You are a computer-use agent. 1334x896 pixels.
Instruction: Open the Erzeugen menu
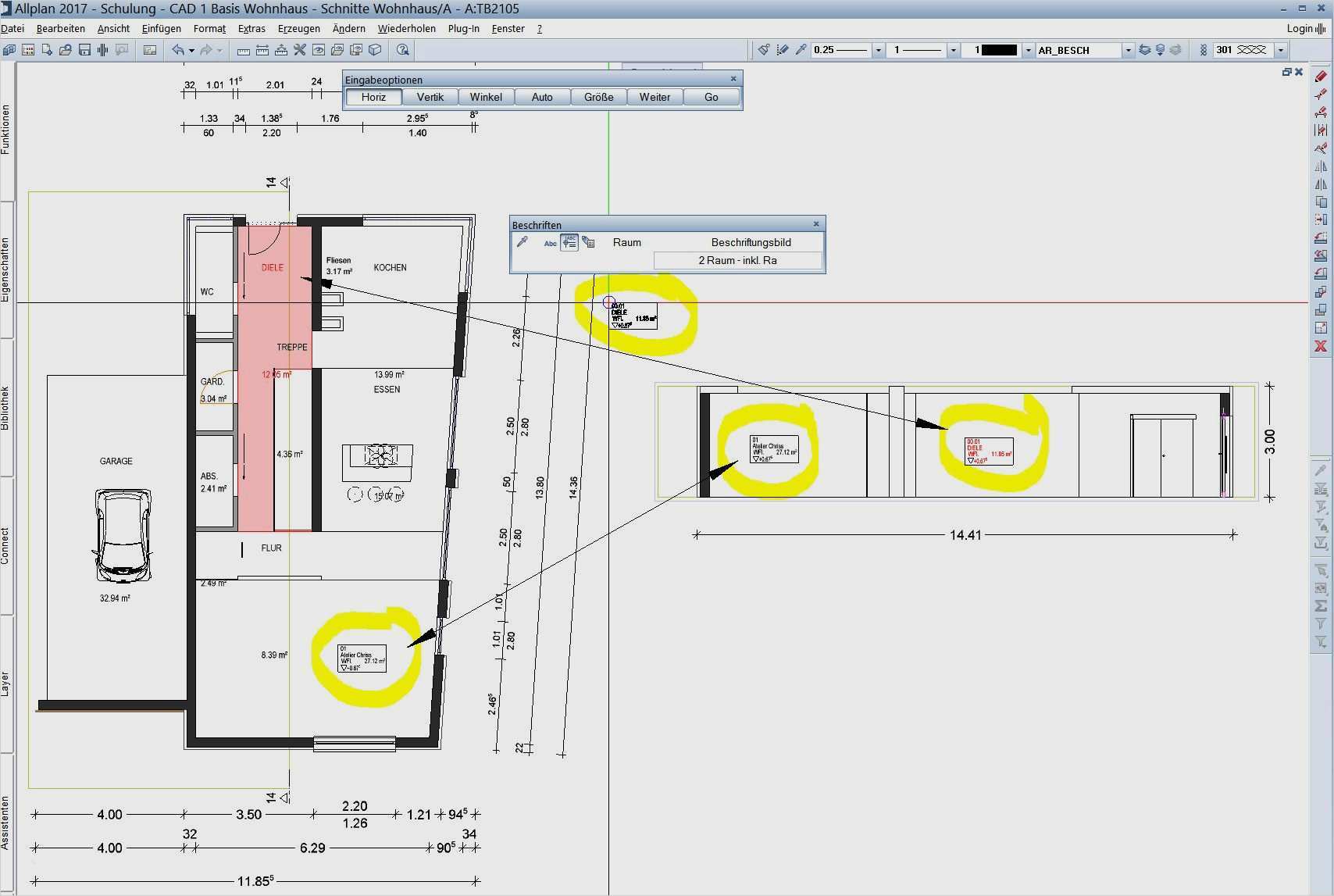coord(298,29)
